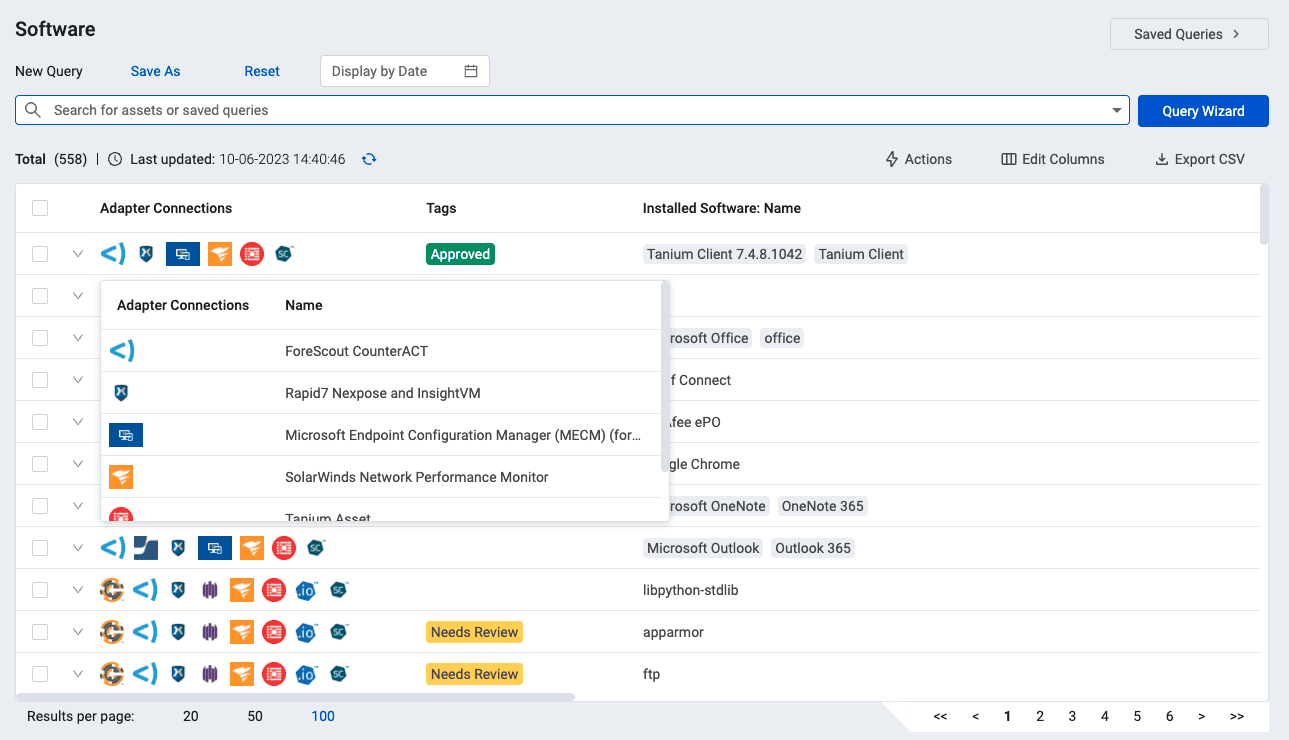The height and width of the screenshot is (740, 1289).
Task: Set results per page to 50
Action: click(x=255, y=716)
